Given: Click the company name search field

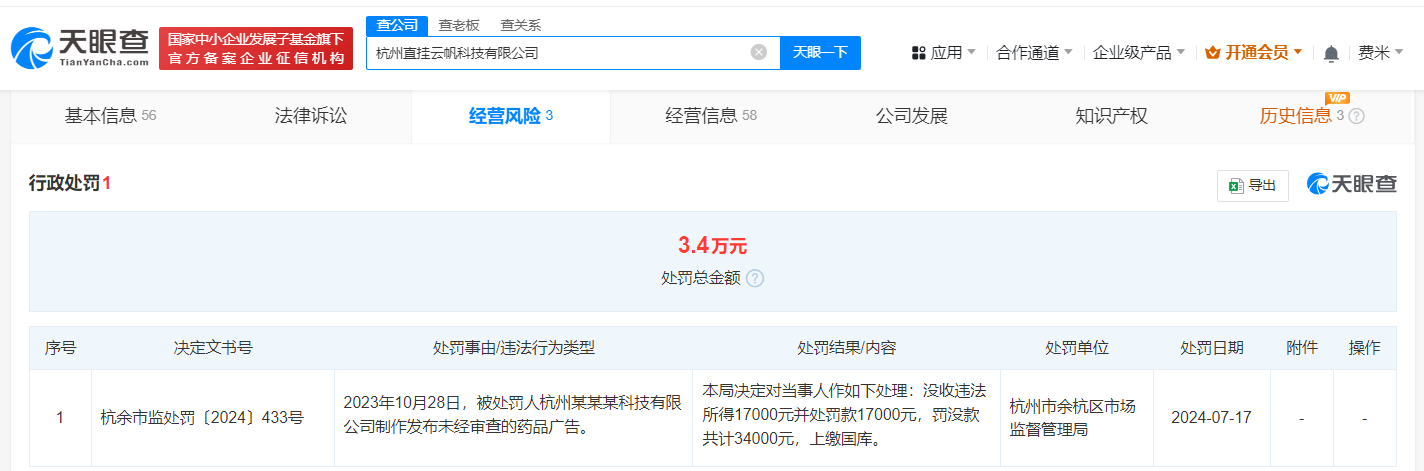Looking at the screenshot, I should coord(555,53).
